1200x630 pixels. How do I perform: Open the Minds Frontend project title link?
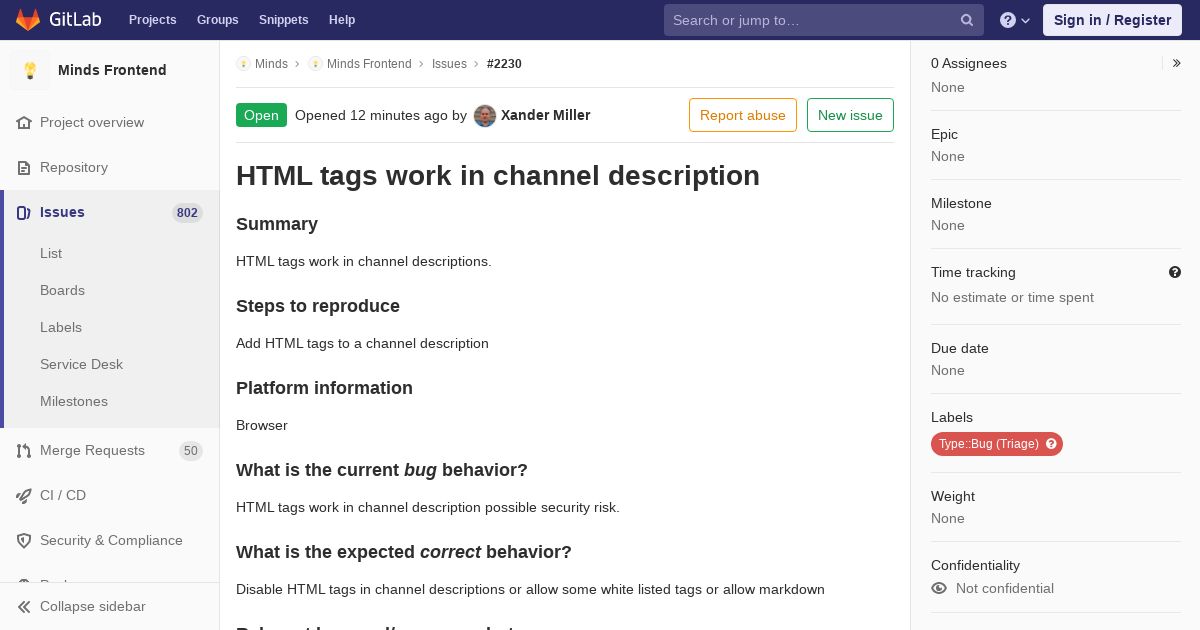point(112,70)
